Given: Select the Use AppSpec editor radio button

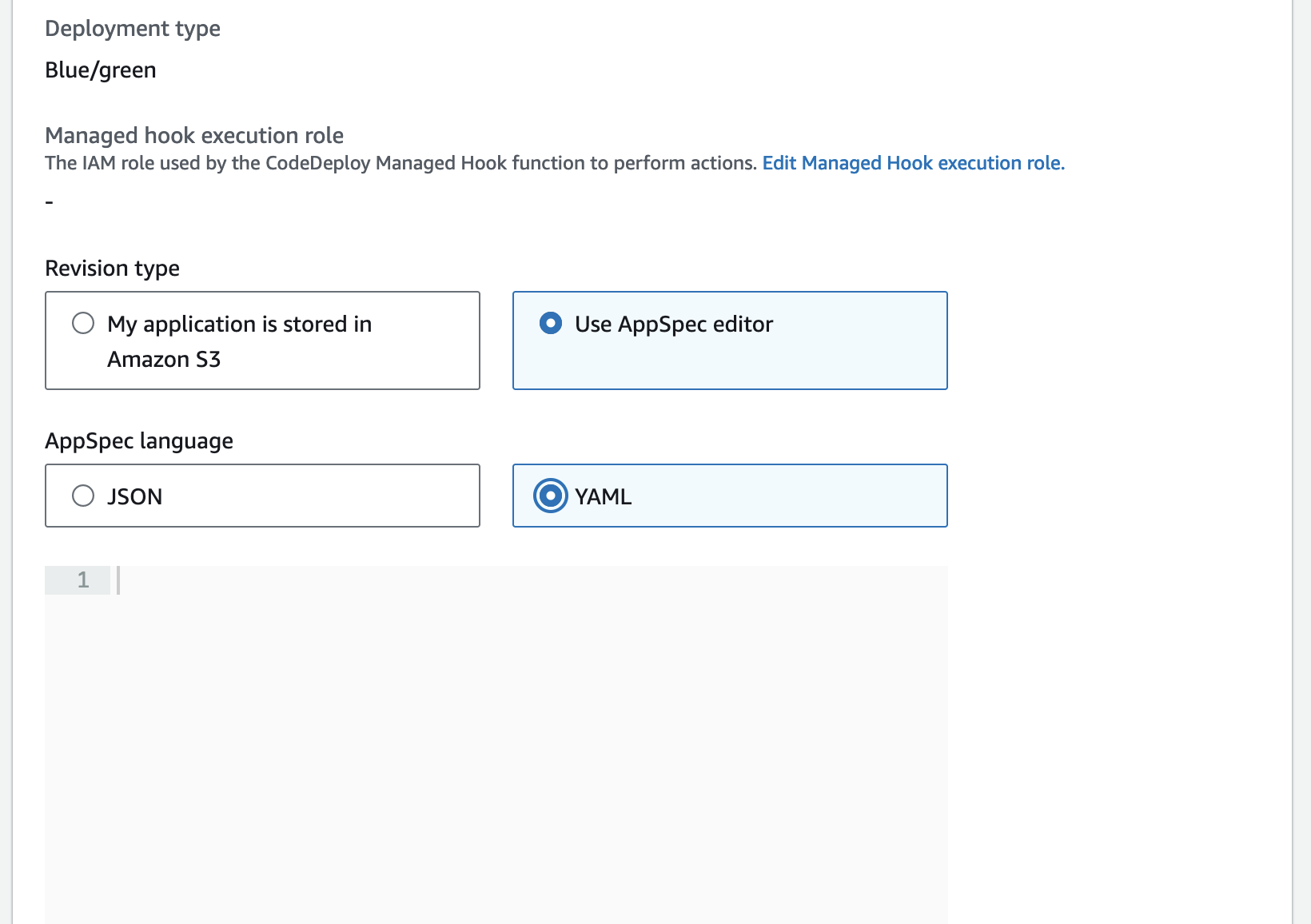Looking at the screenshot, I should pyautogui.click(x=550, y=324).
